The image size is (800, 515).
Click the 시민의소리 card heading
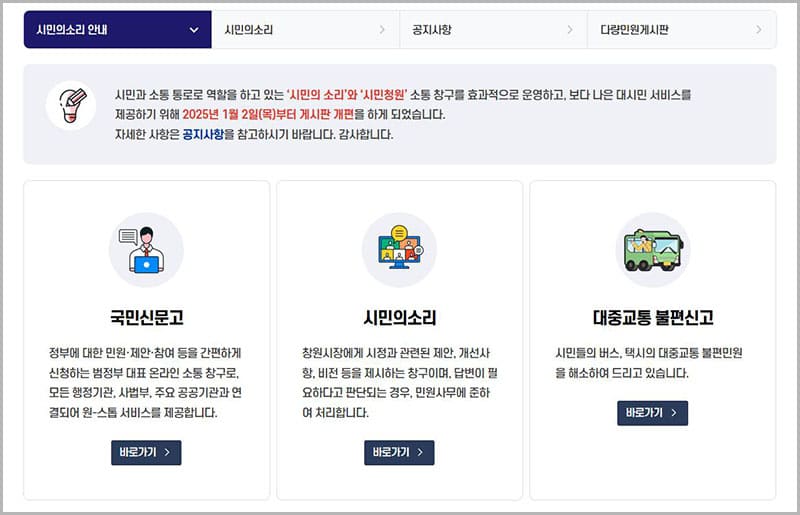pyautogui.click(x=399, y=317)
